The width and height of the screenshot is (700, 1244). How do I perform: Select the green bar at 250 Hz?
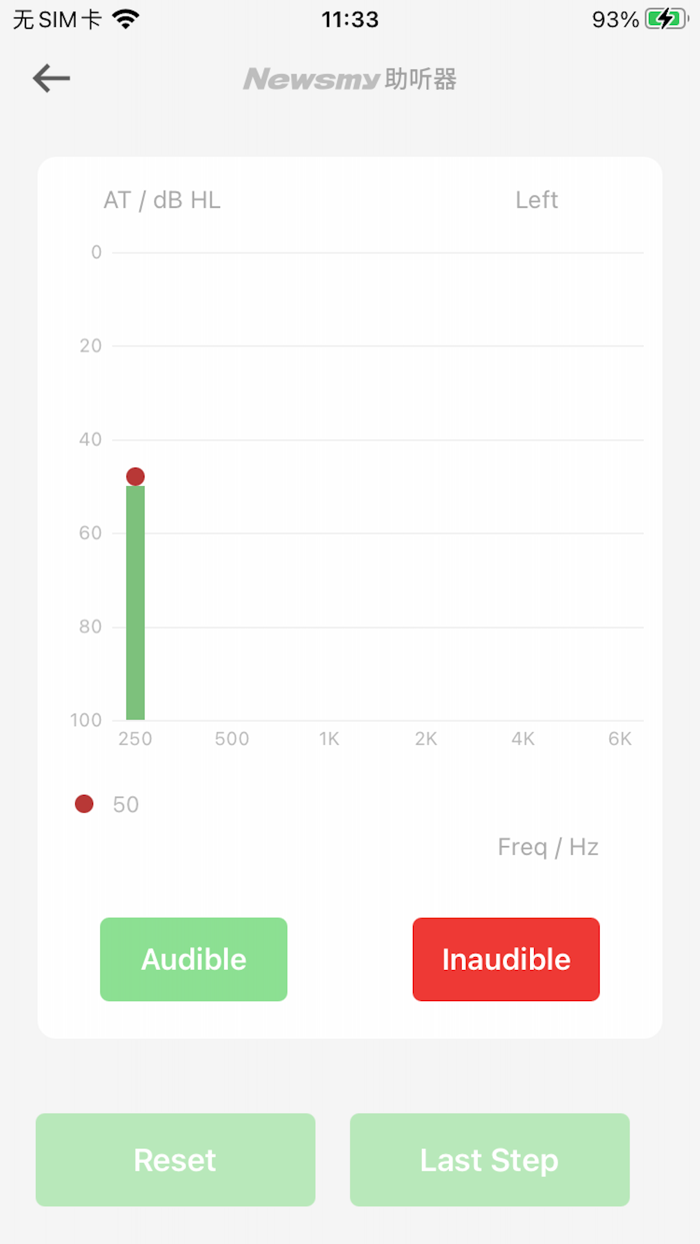tap(134, 600)
